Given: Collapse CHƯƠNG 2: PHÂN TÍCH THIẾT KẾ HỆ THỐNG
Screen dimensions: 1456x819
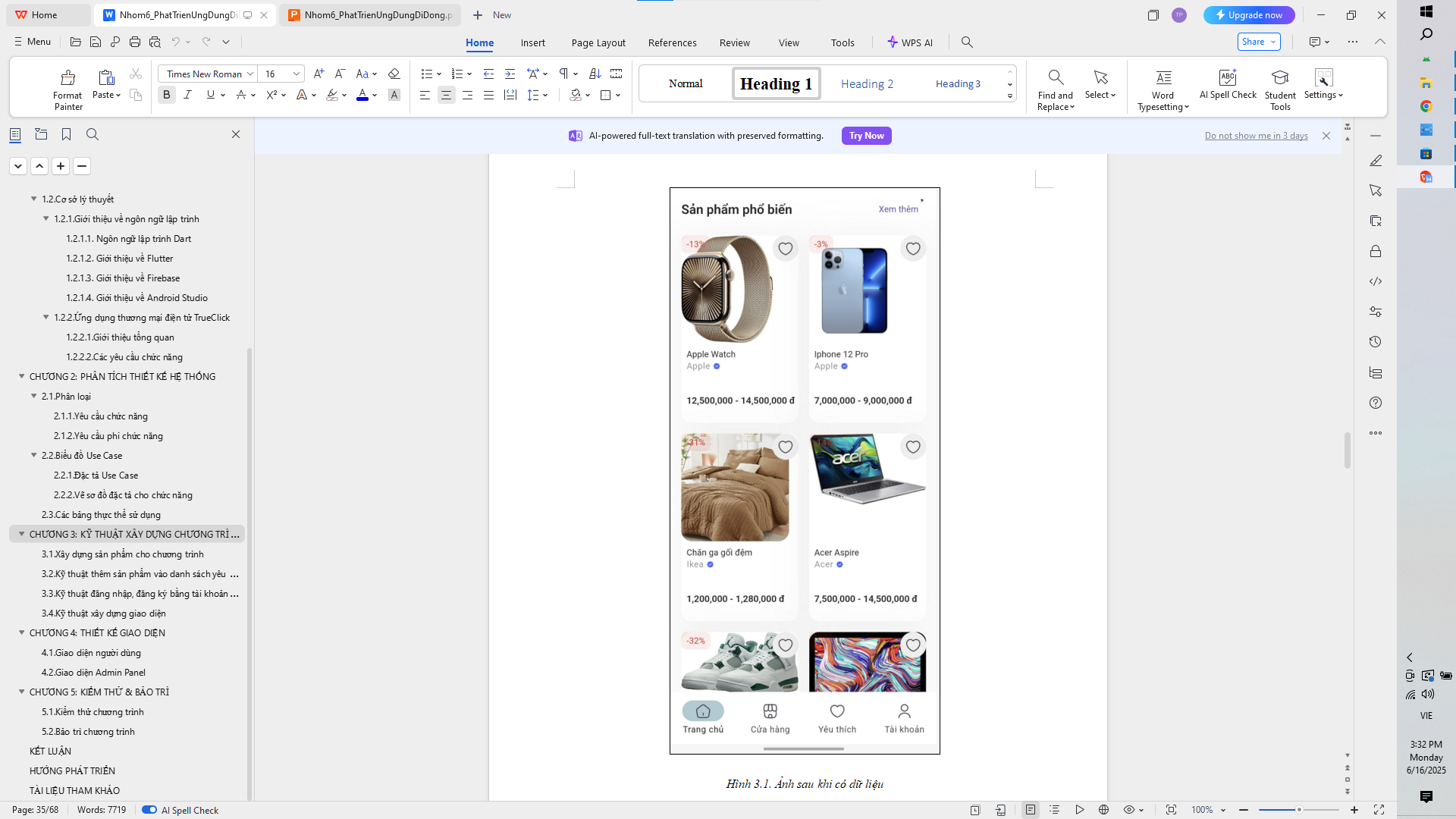Looking at the screenshot, I should [21, 376].
